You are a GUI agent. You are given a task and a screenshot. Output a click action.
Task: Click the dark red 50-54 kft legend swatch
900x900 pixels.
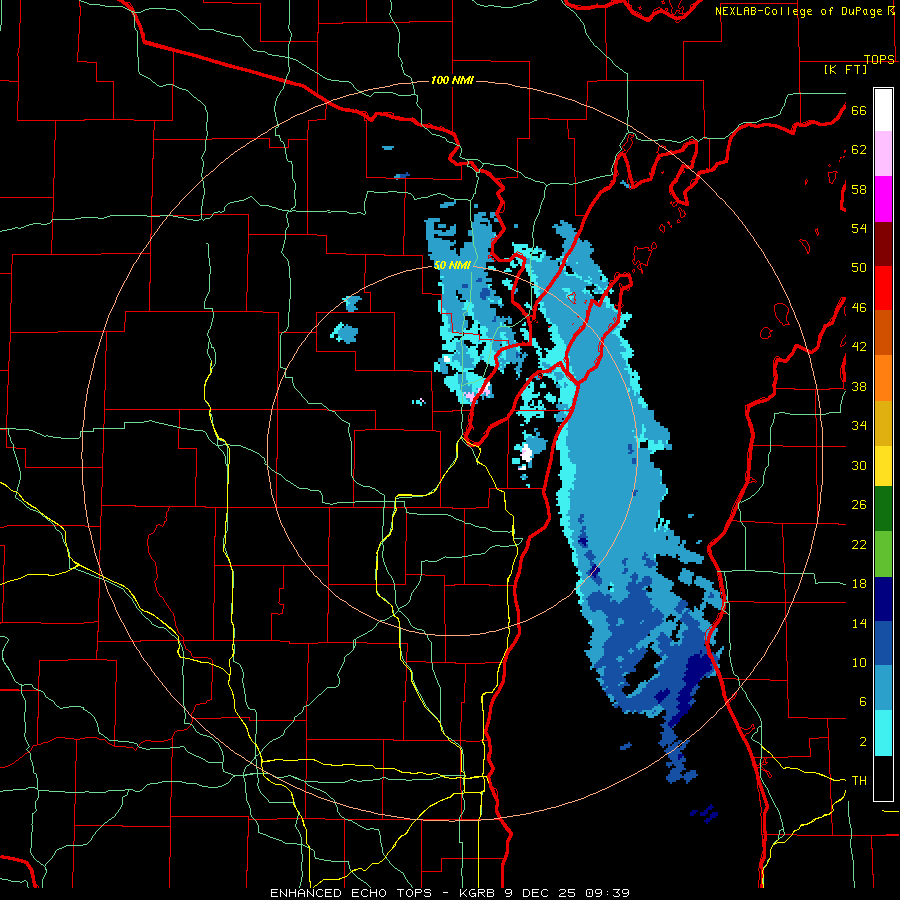coord(883,244)
